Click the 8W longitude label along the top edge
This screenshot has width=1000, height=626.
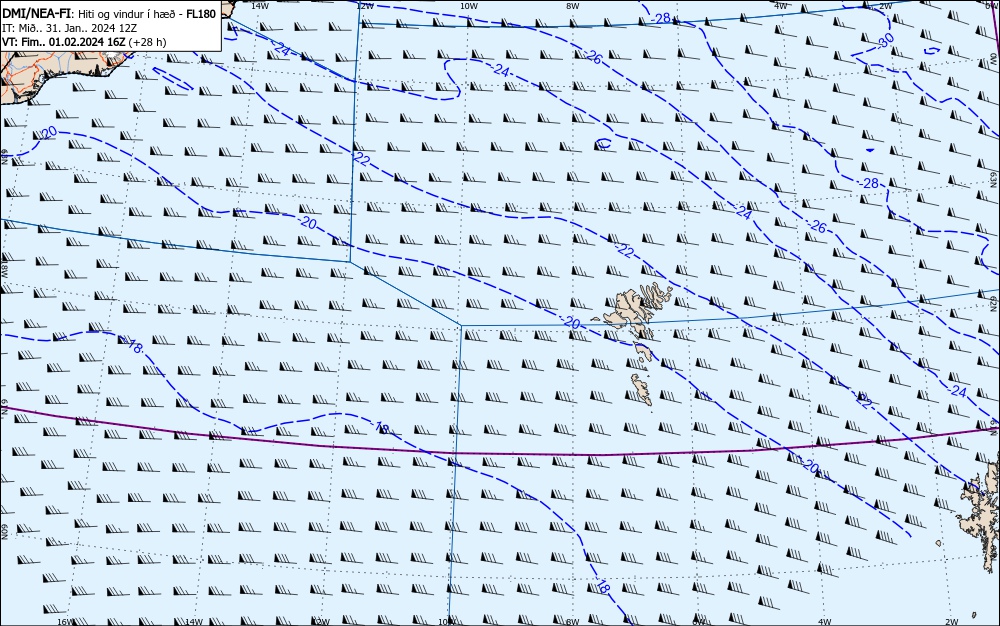(x=572, y=5)
